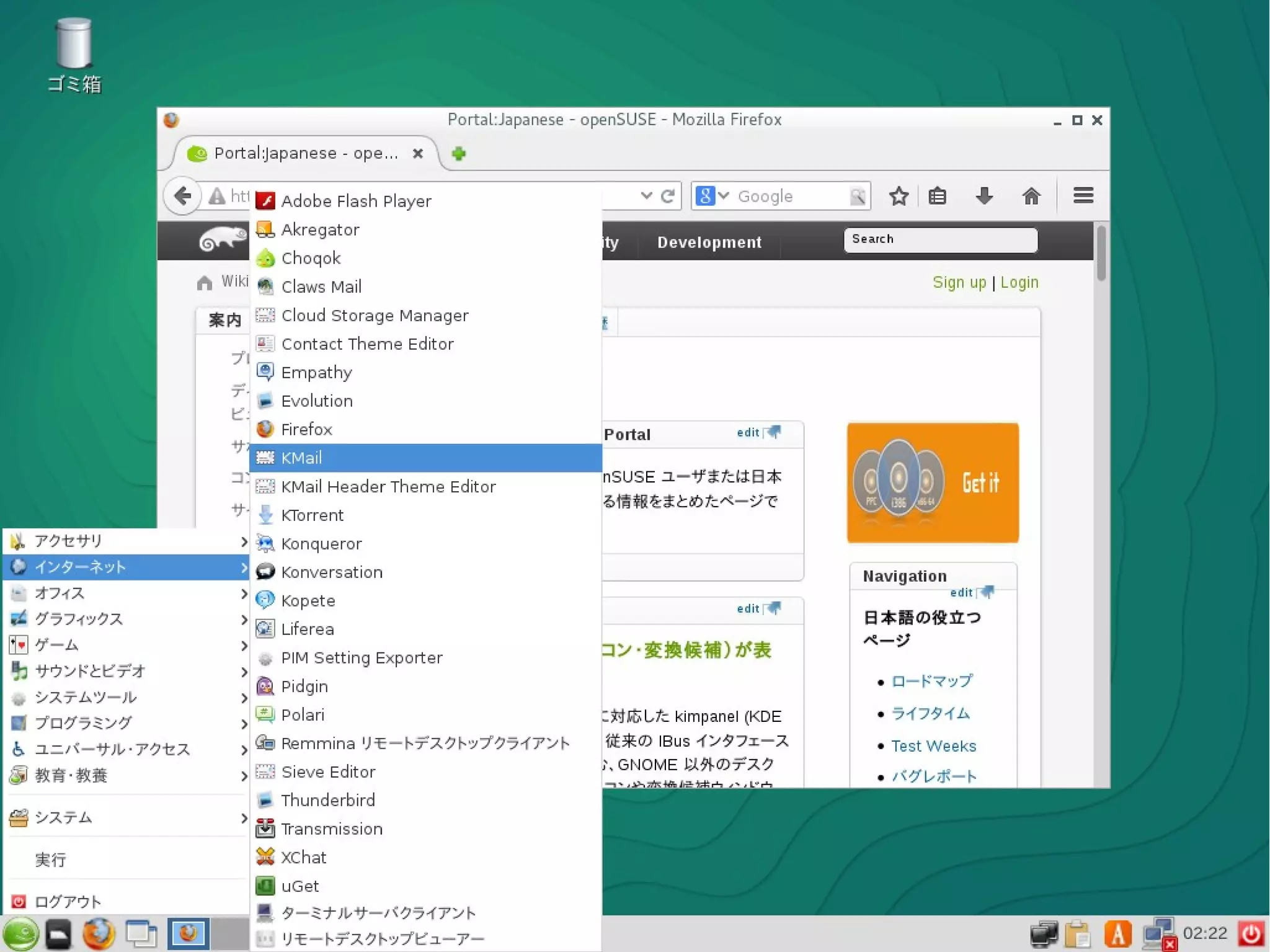1270x952 pixels.
Task: Open Evolution from the menu
Action: tap(425, 400)
